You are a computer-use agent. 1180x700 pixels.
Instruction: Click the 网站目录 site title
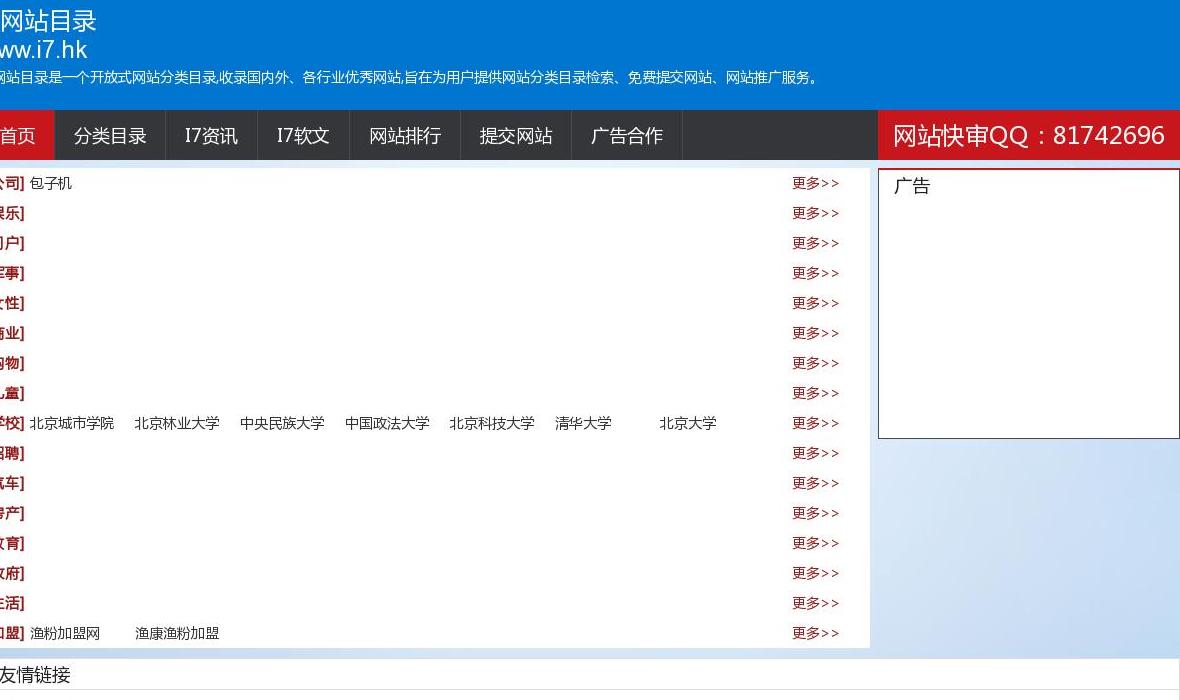(x=47, y=21)
